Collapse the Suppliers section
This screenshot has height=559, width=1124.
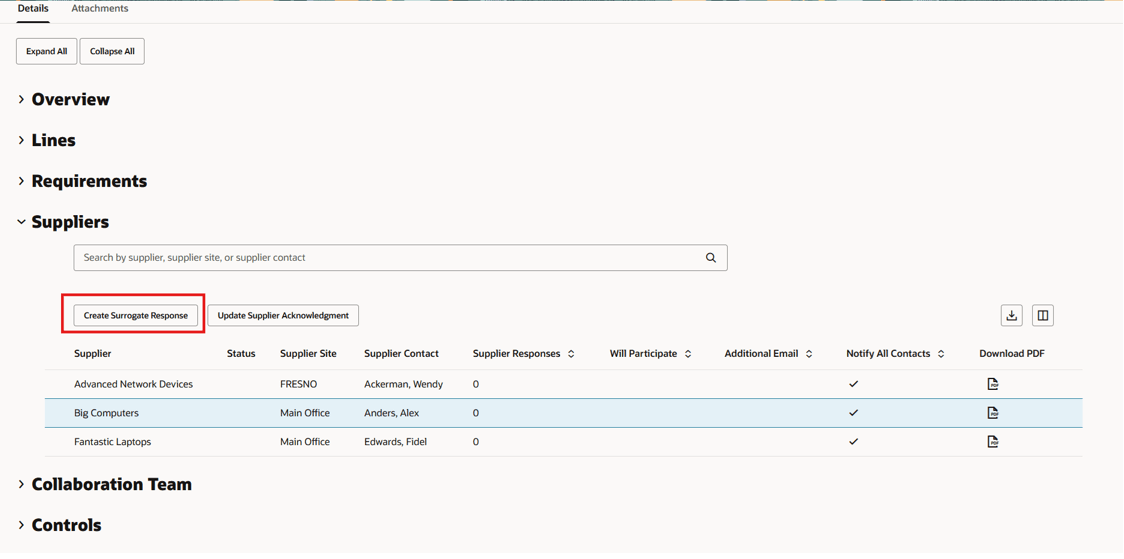[x=22, y=222]
